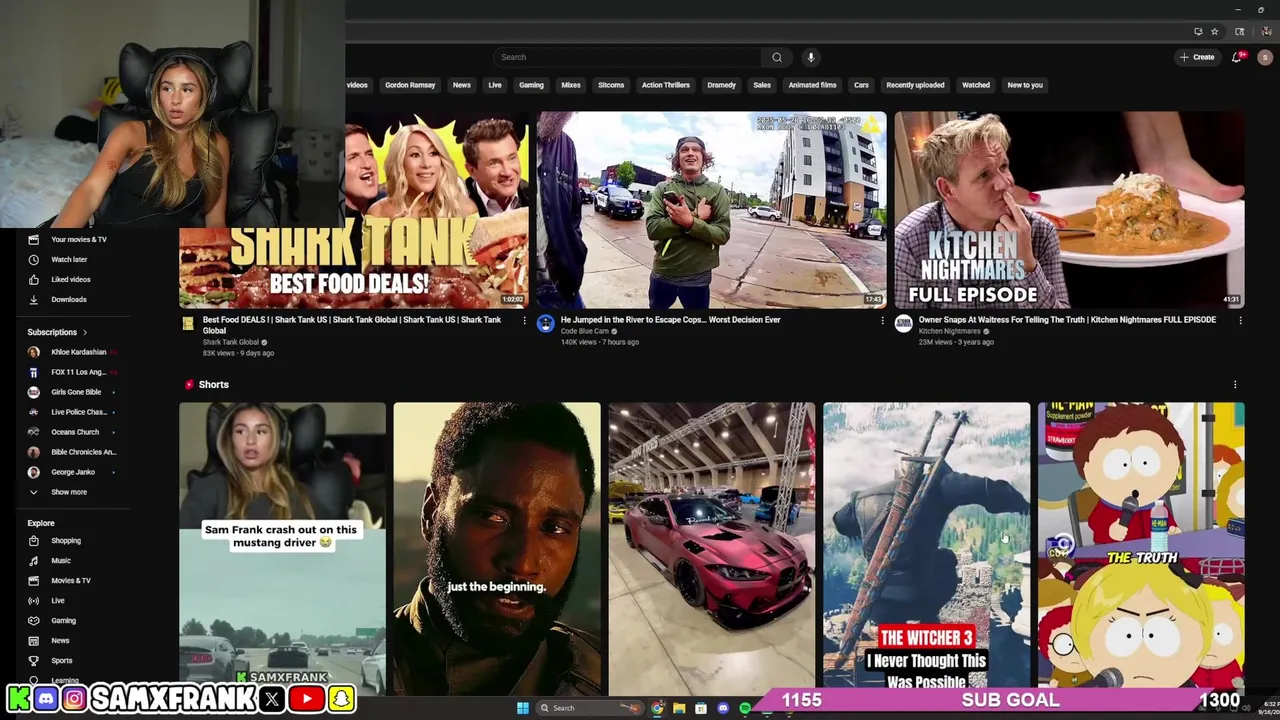Click the Windows taskbar search box
Screen dimensions: 1280x720
[x=589, y=708]
